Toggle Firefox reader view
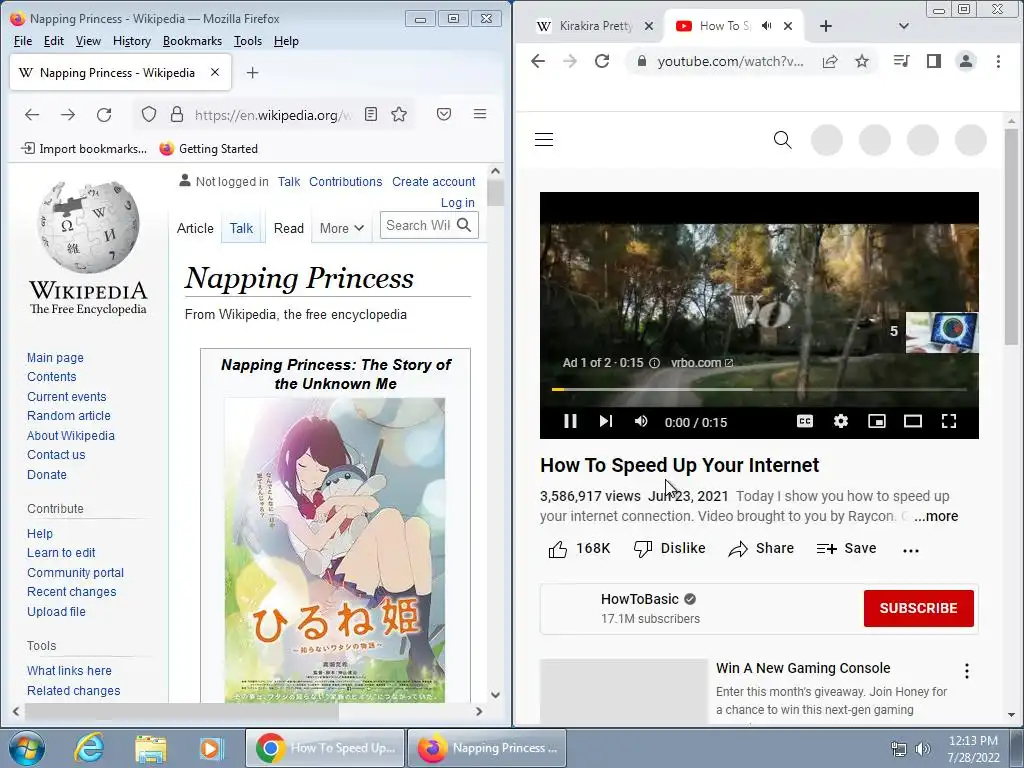This screenshot has height=768, width=1024. tap(371, 114)
